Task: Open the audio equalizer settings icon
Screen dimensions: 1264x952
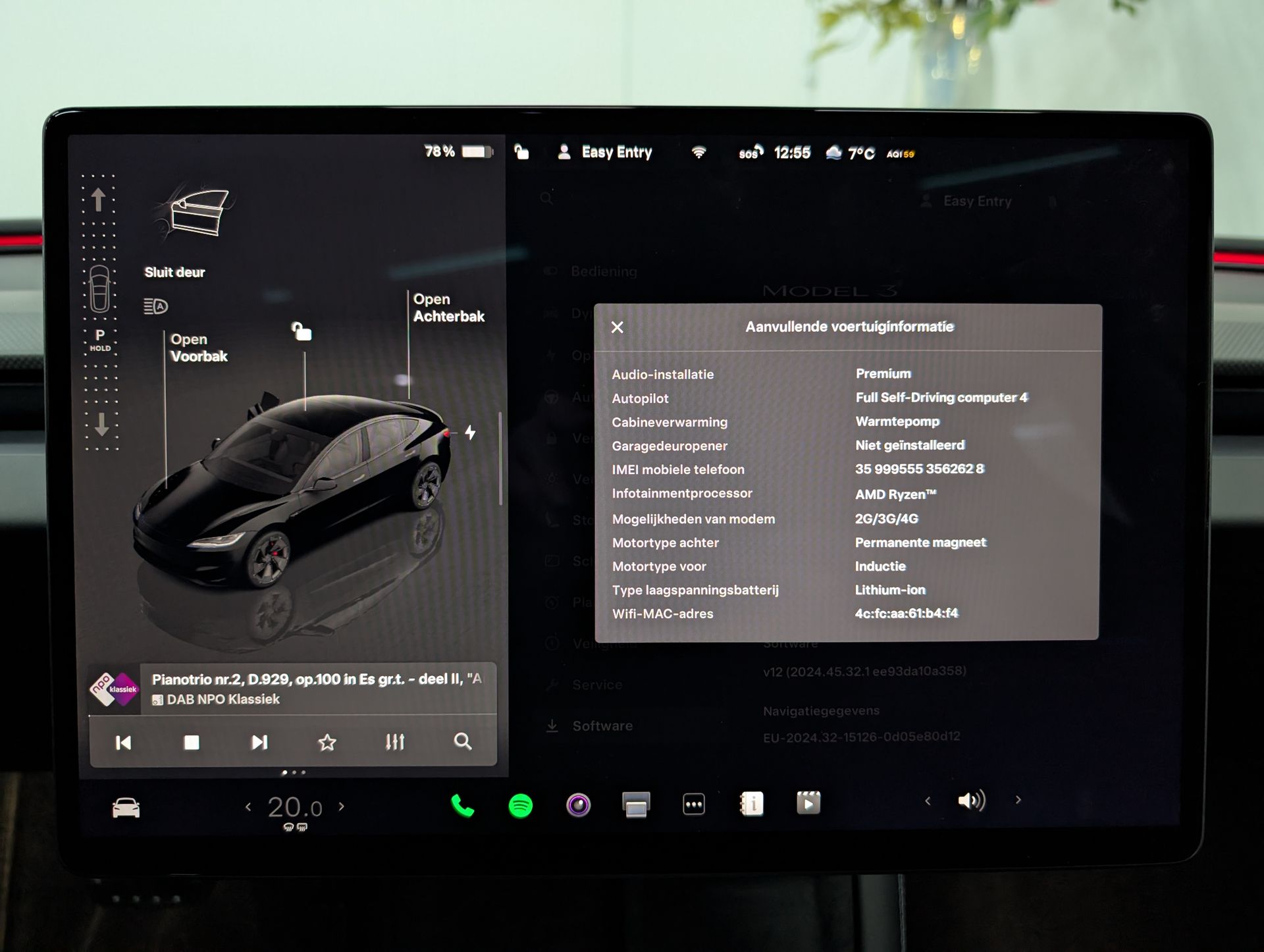Action: pos(394,742)
